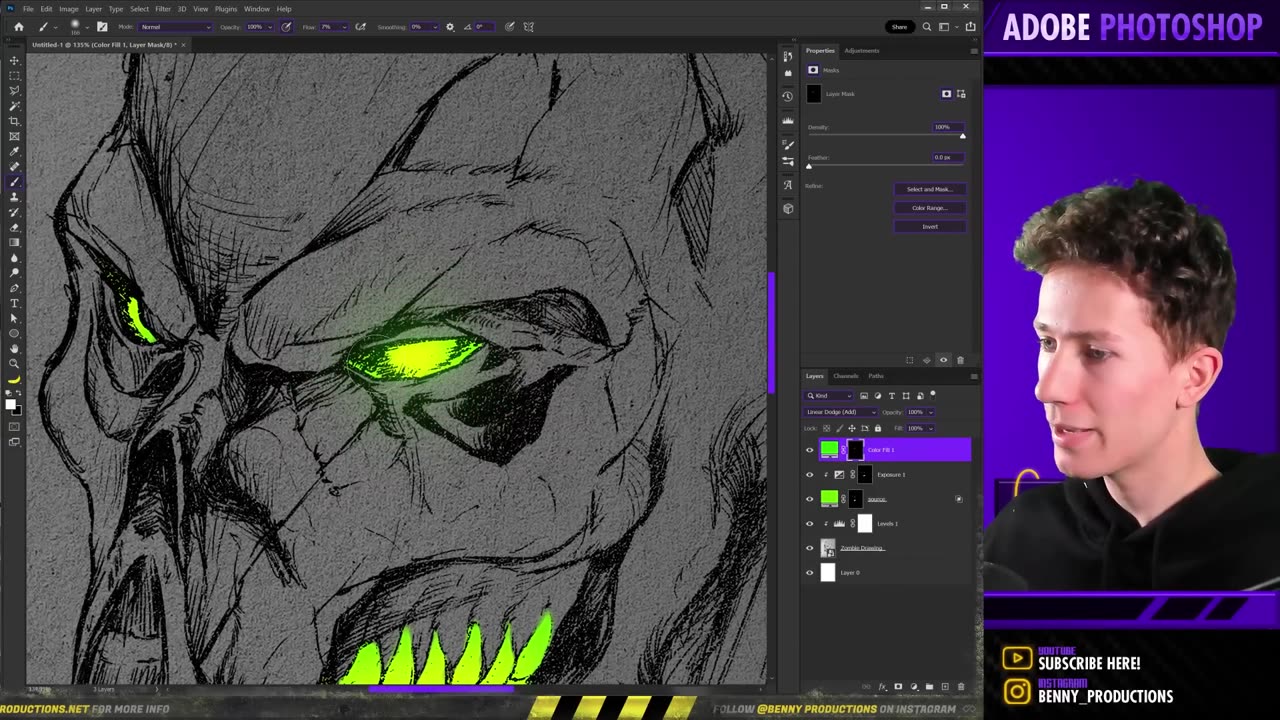Open the layer Kind filter dropdown
Viewport: 1280px width, 720px height.
828,396
